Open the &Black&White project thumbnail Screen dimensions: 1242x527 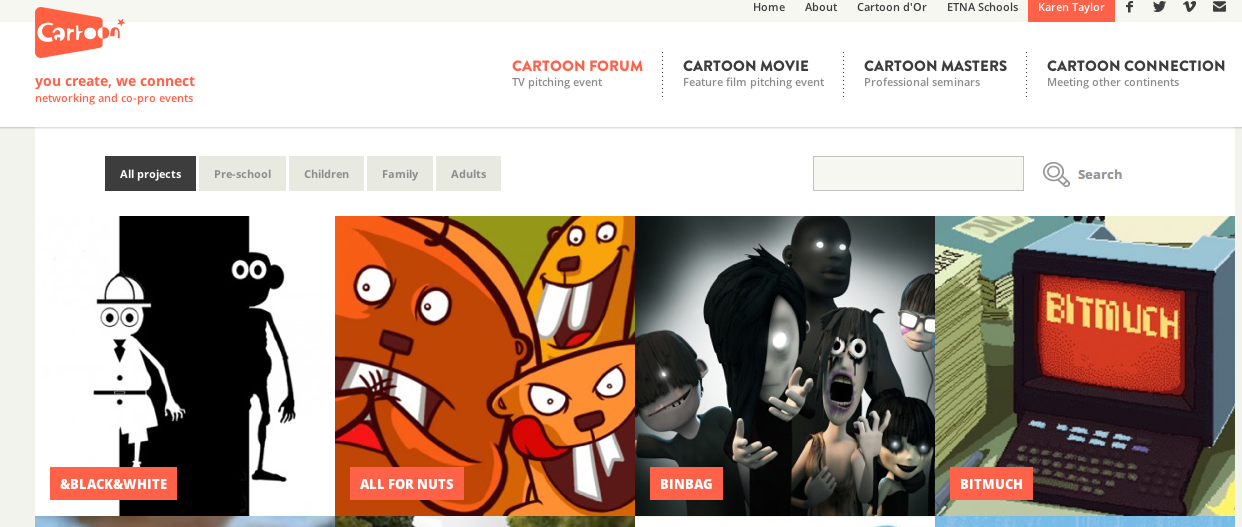185,366
